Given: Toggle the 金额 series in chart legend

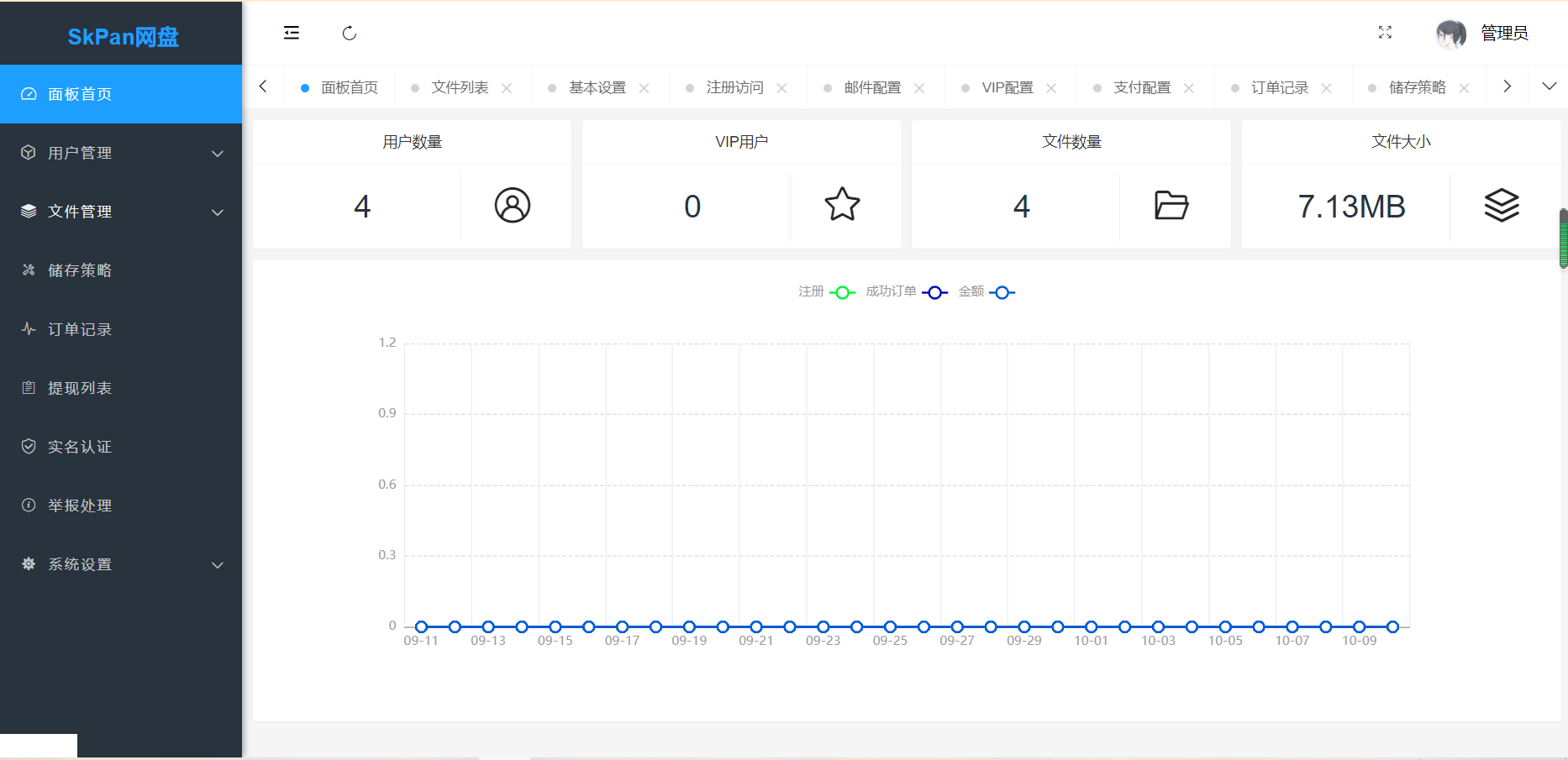Looking at the screenshot, I should [987, 292].
